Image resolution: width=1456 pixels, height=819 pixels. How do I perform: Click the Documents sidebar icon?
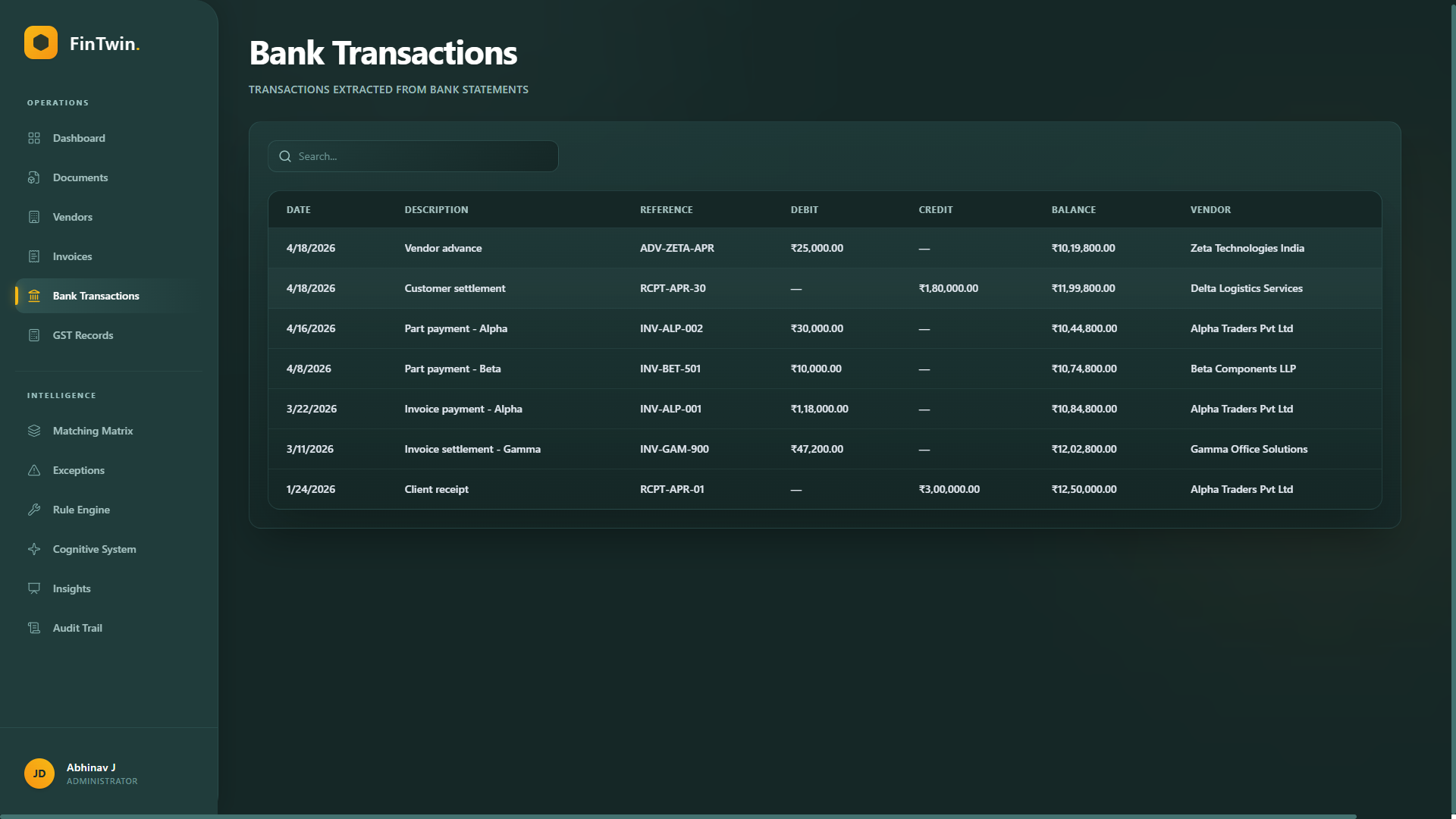(34, 177)
